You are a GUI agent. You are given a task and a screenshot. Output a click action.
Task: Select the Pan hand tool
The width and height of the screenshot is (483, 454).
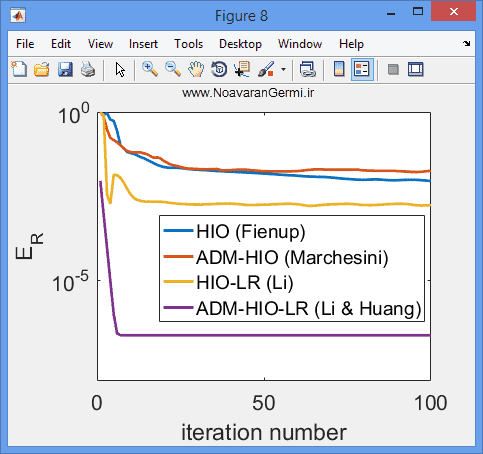(196, 69)
